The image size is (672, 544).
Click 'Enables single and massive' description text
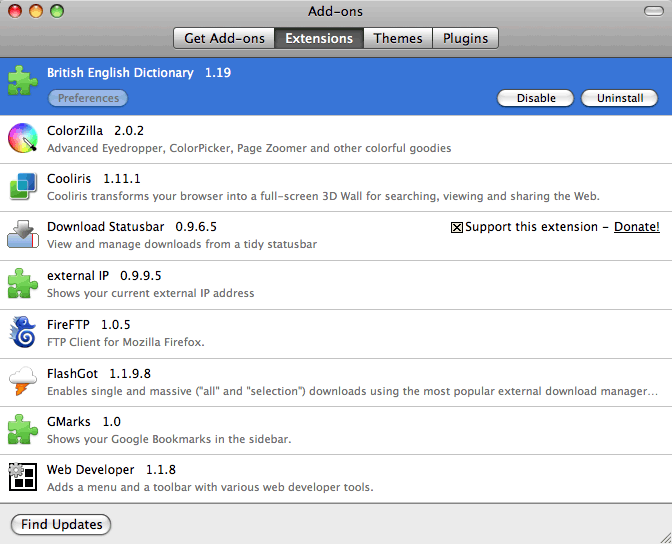click(352, 391)
